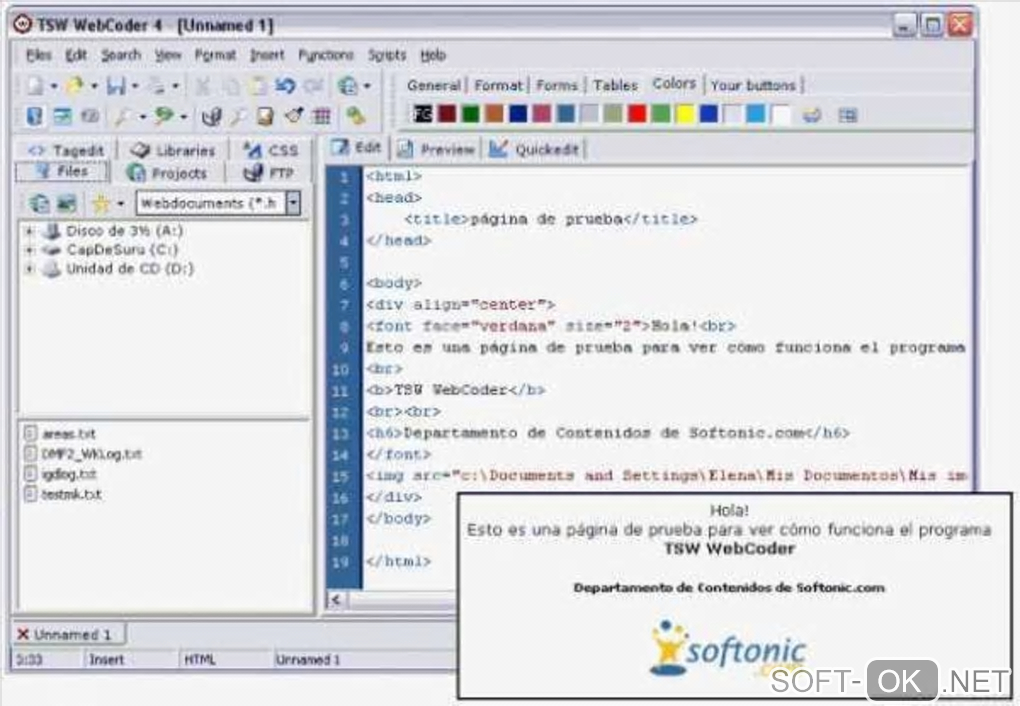Image resolution: width=1020 pixels, height=706 pixels.
Task: Switch to Your buttons tab
Action: point(753,85)
